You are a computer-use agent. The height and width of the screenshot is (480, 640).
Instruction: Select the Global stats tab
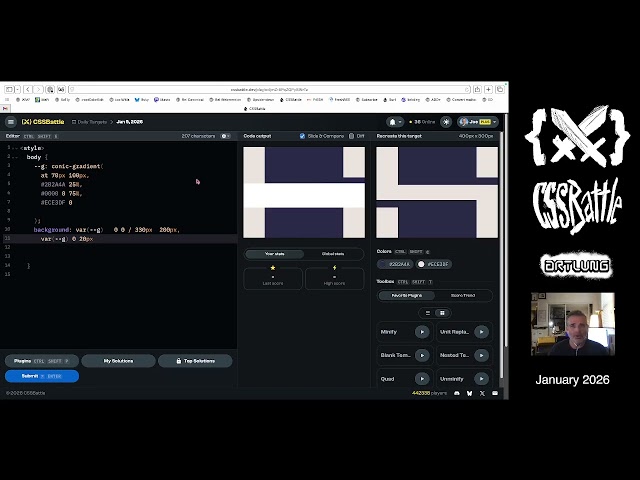click(x=333, y=254)
